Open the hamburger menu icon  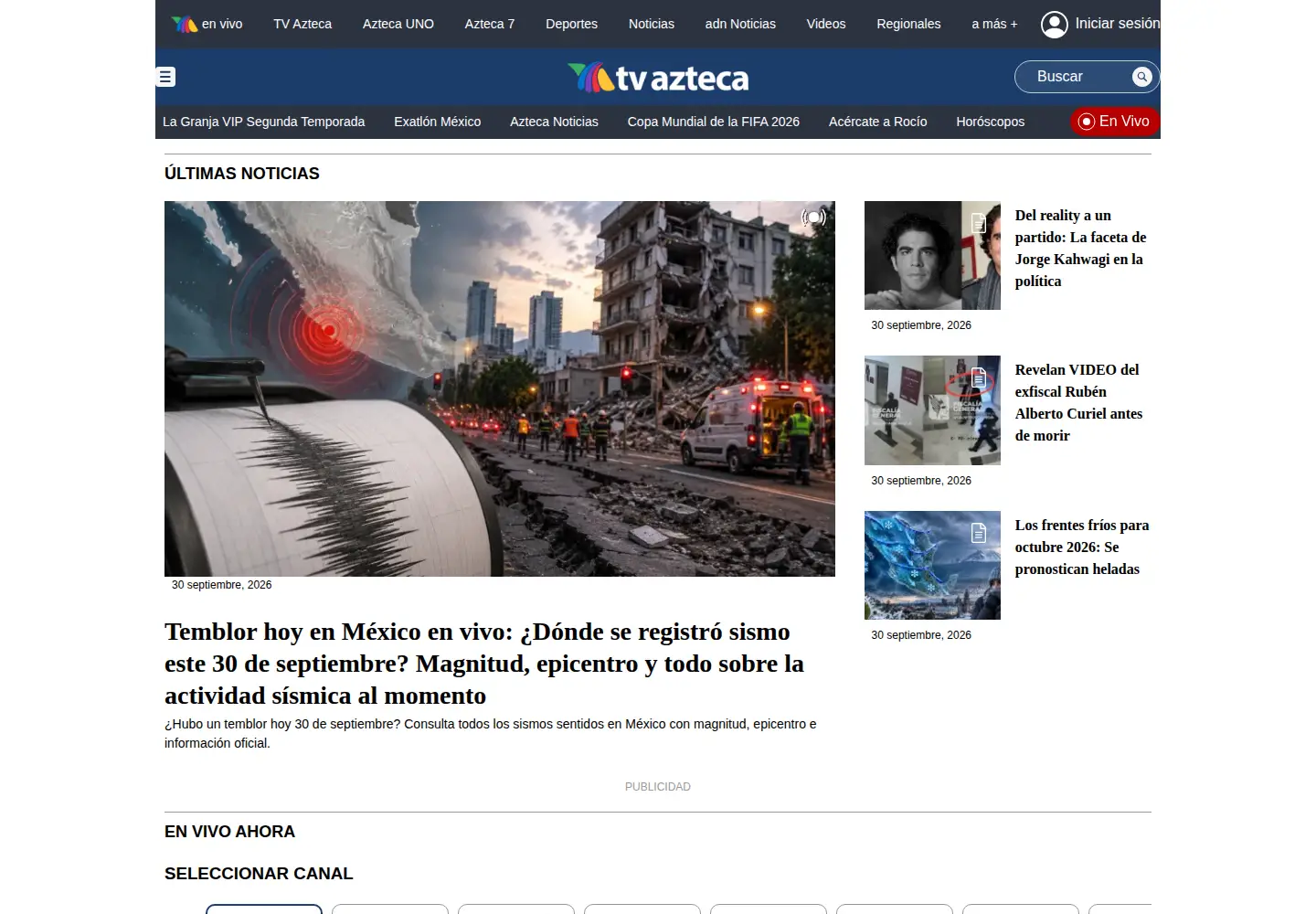tap(165, 77)
